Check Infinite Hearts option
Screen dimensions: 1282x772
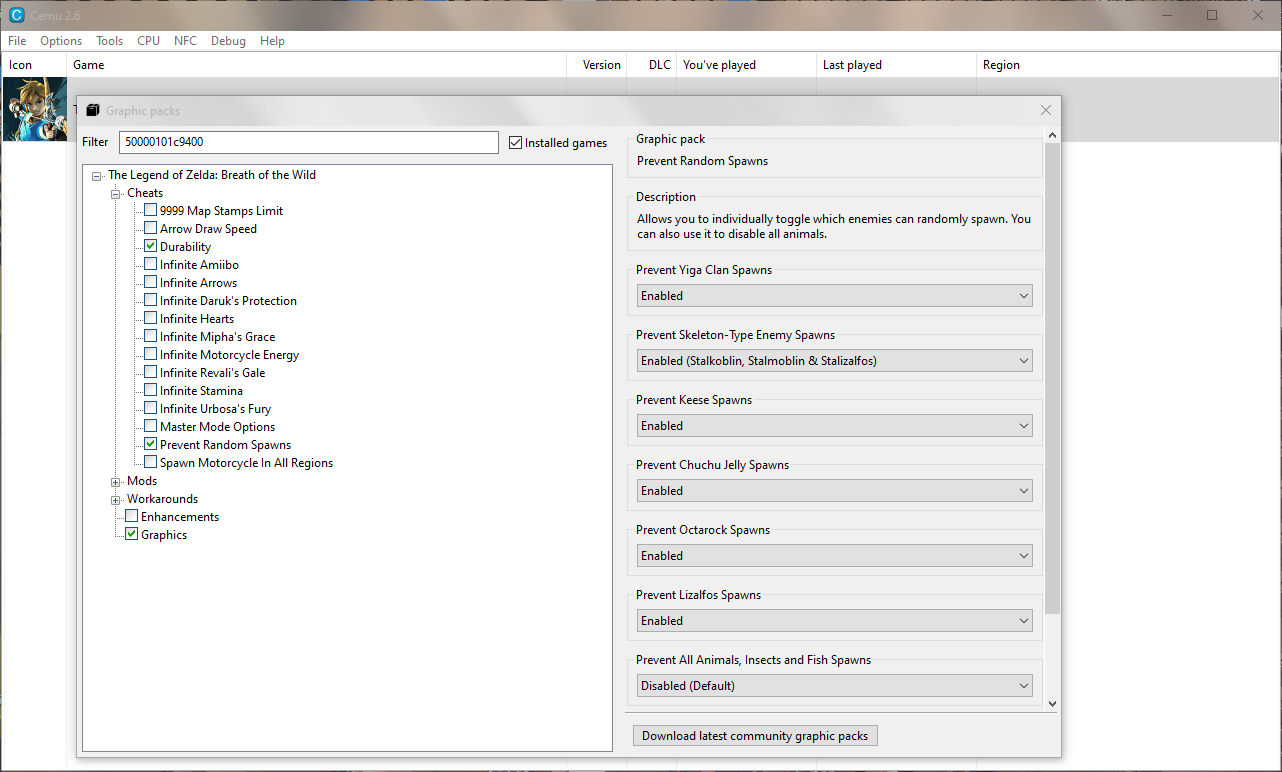(150, 319)
